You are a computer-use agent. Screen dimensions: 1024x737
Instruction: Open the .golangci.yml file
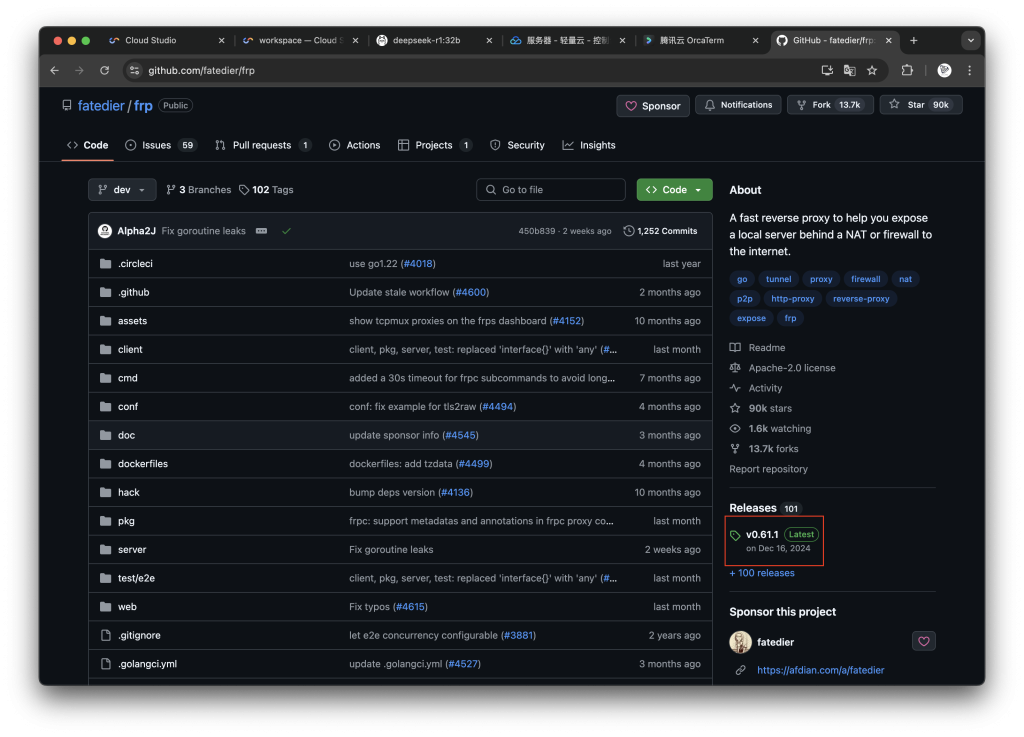147,664
